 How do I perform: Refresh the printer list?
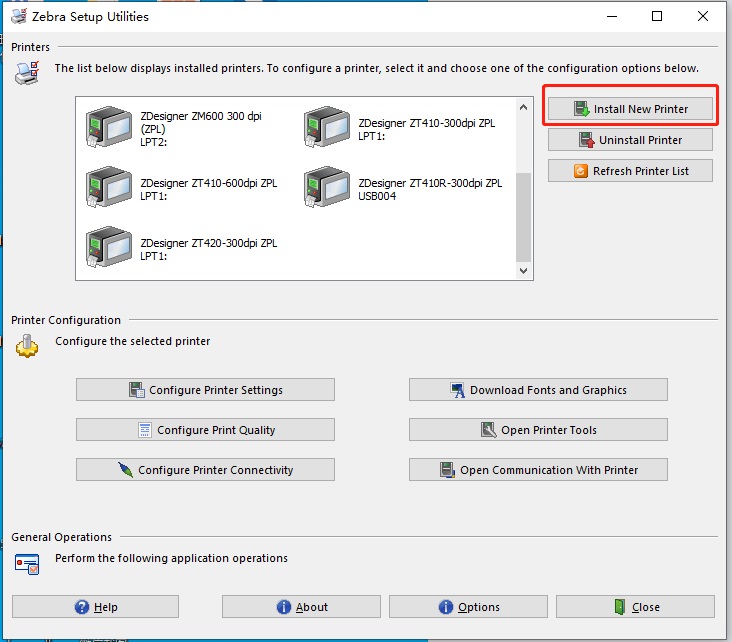(630, 171)
